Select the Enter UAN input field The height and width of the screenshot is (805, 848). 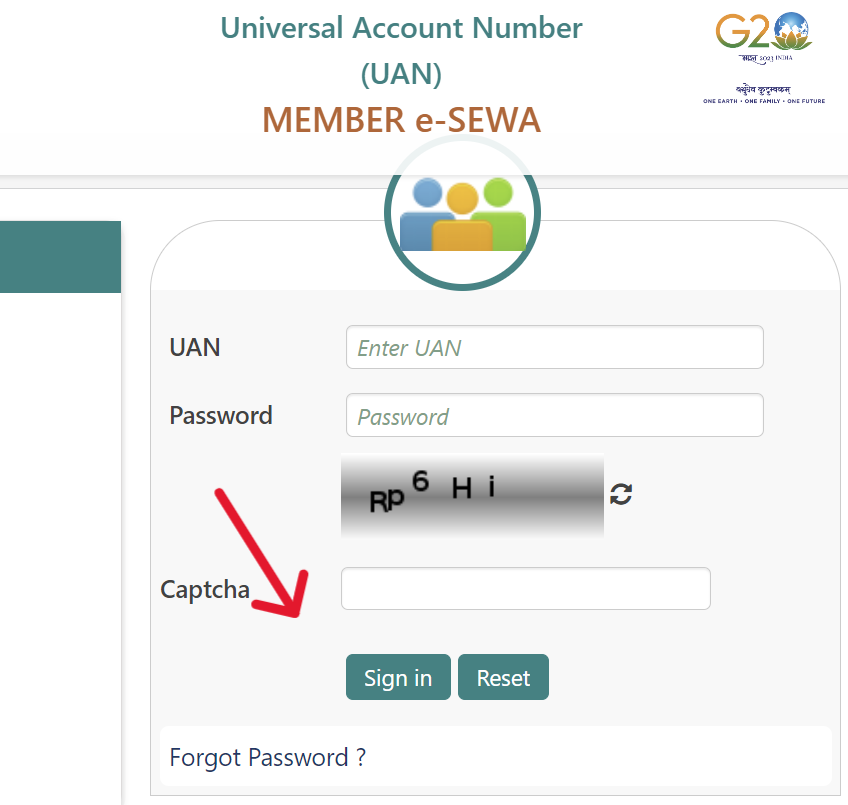(554, 346)
